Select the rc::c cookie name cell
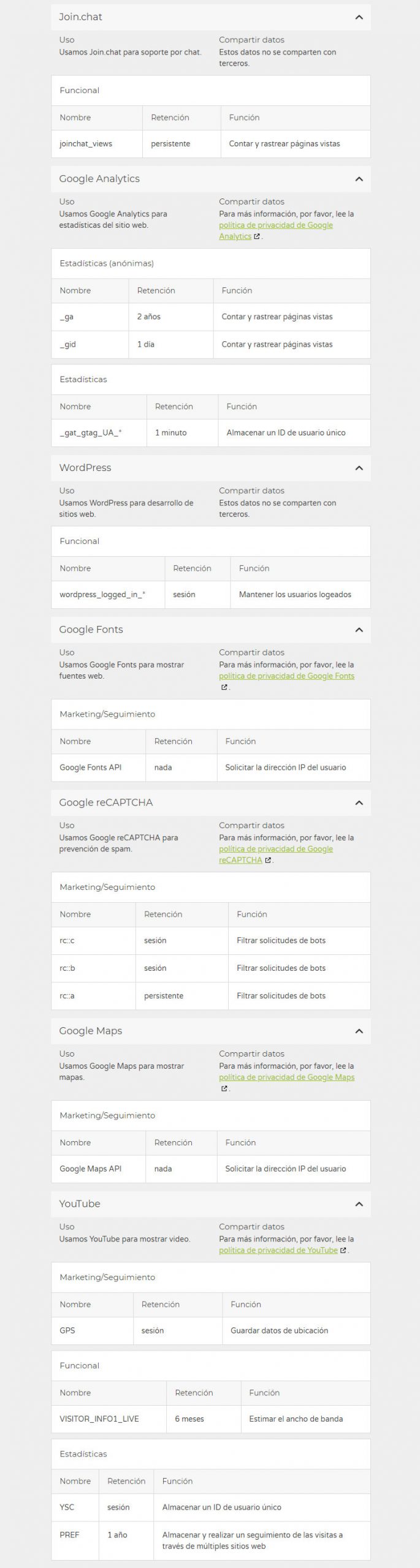Screen dimensions: 420x1568 93,941
